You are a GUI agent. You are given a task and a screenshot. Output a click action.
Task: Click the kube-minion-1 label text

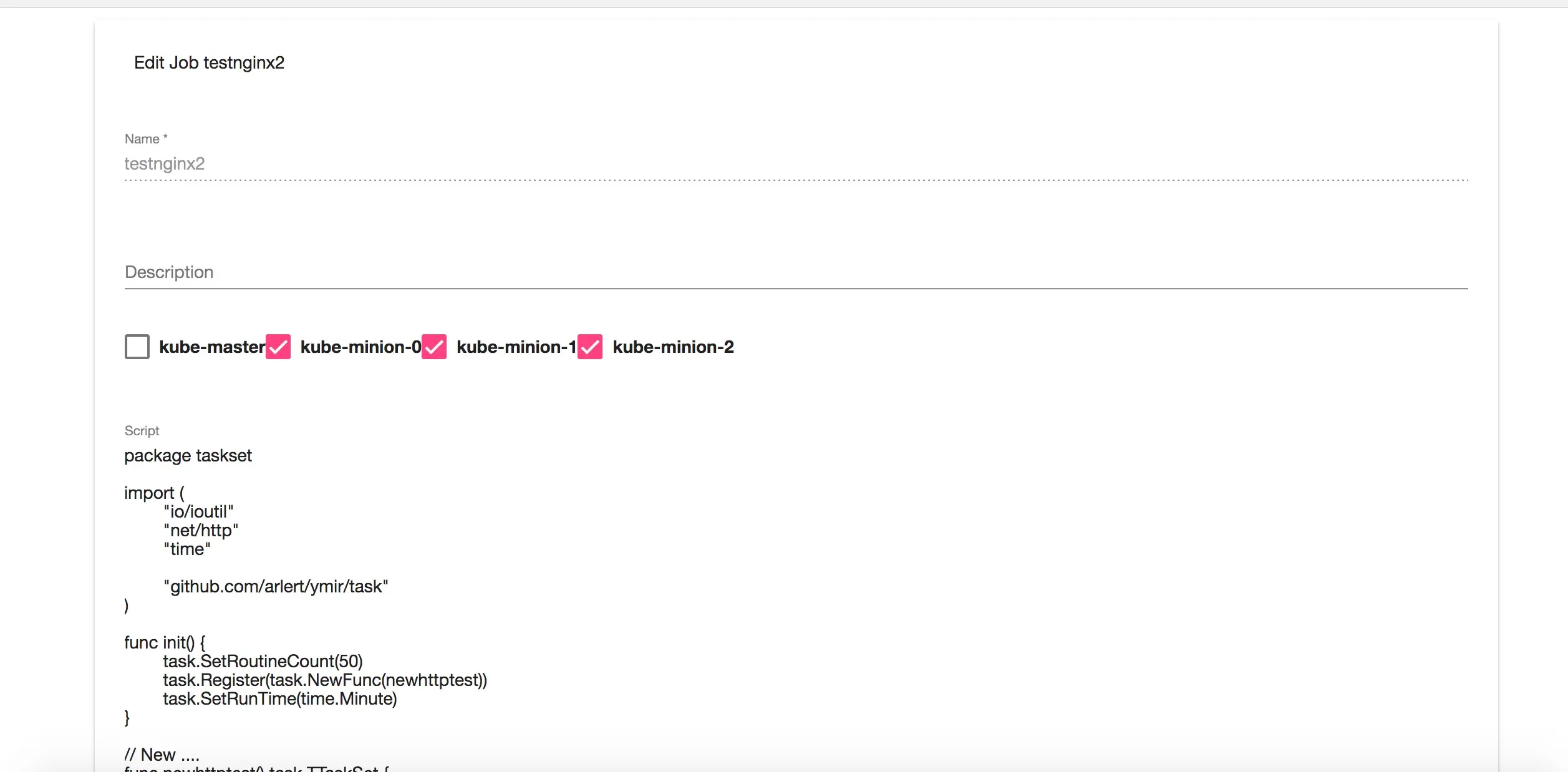click(x=516, y=347)
